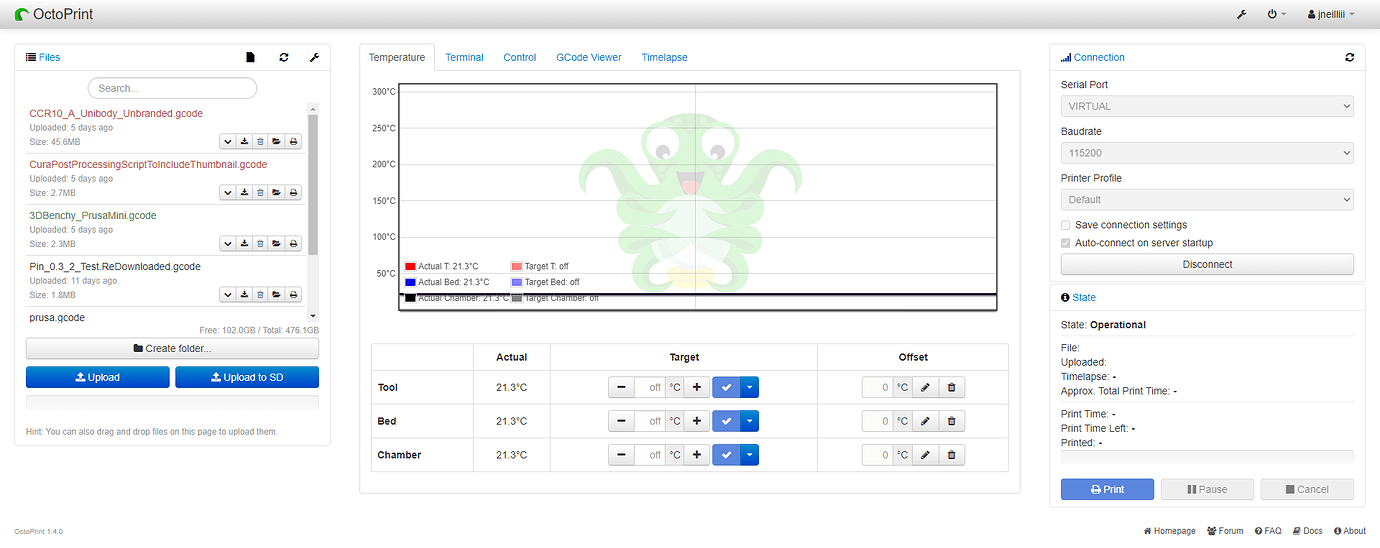
Task: Download the Pin_0.3_2_Test.ReDownloaded.gcode file
Action: coord(244,295)
